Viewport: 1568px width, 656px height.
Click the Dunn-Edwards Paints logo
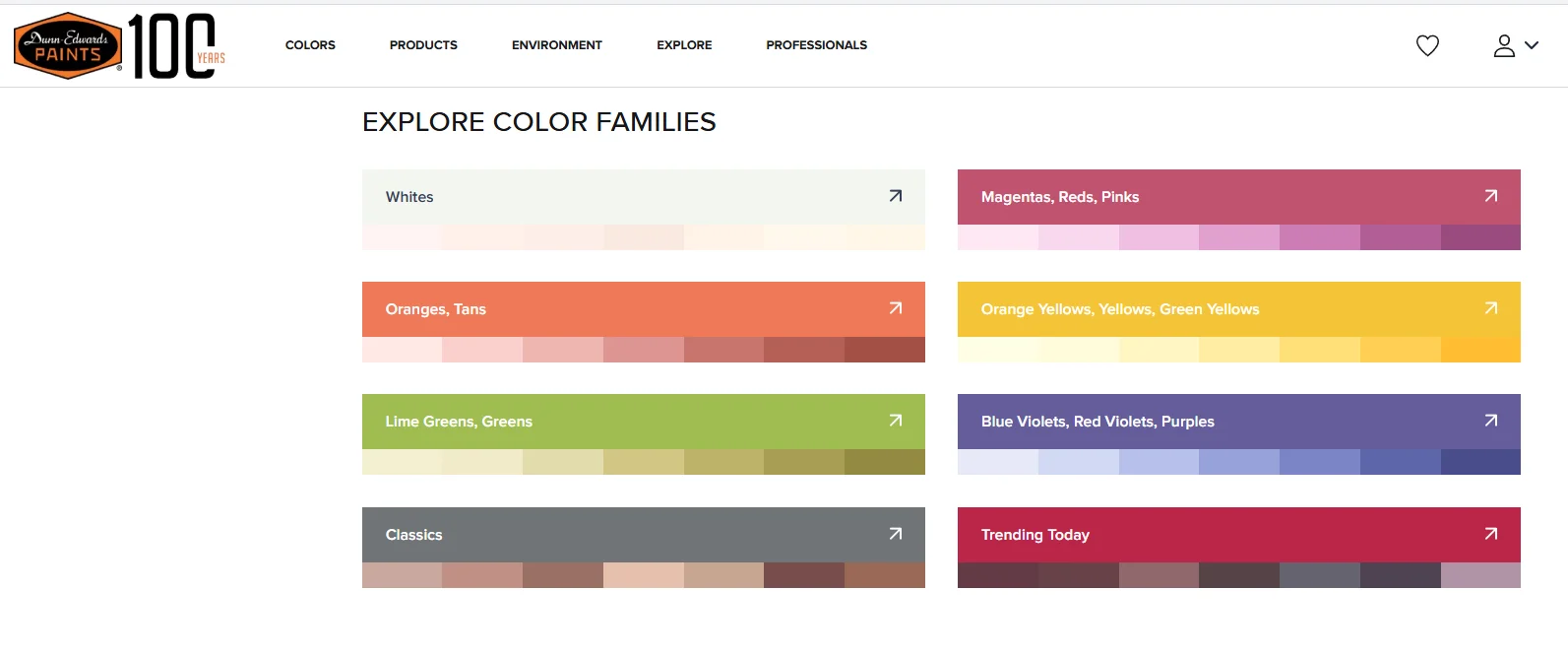(x=69, y=45)
